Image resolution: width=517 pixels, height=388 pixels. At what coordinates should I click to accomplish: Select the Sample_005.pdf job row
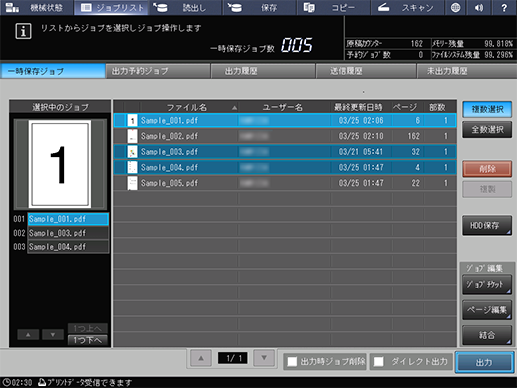pos(285,183)
